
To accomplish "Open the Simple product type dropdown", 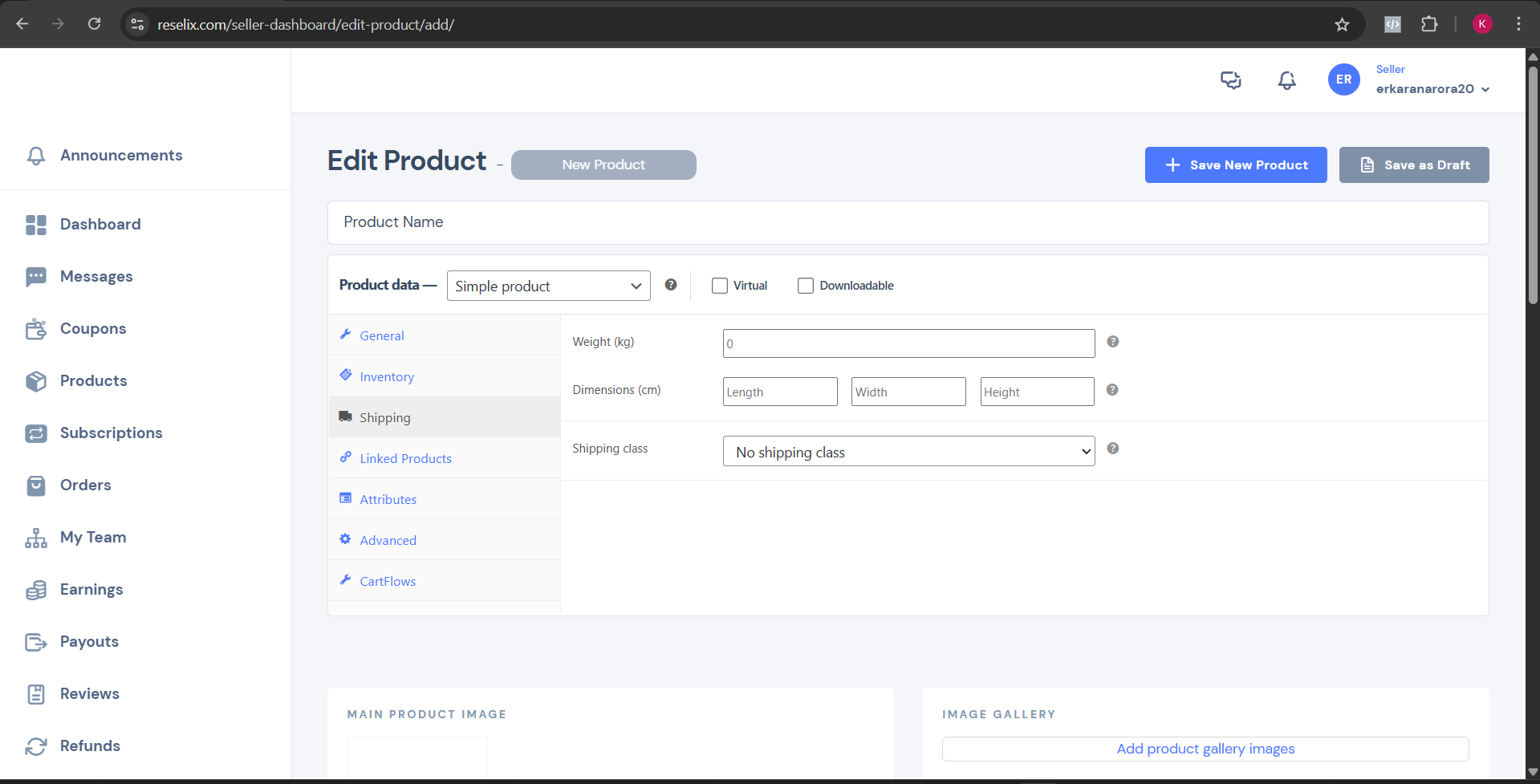I will coord(548,286).
